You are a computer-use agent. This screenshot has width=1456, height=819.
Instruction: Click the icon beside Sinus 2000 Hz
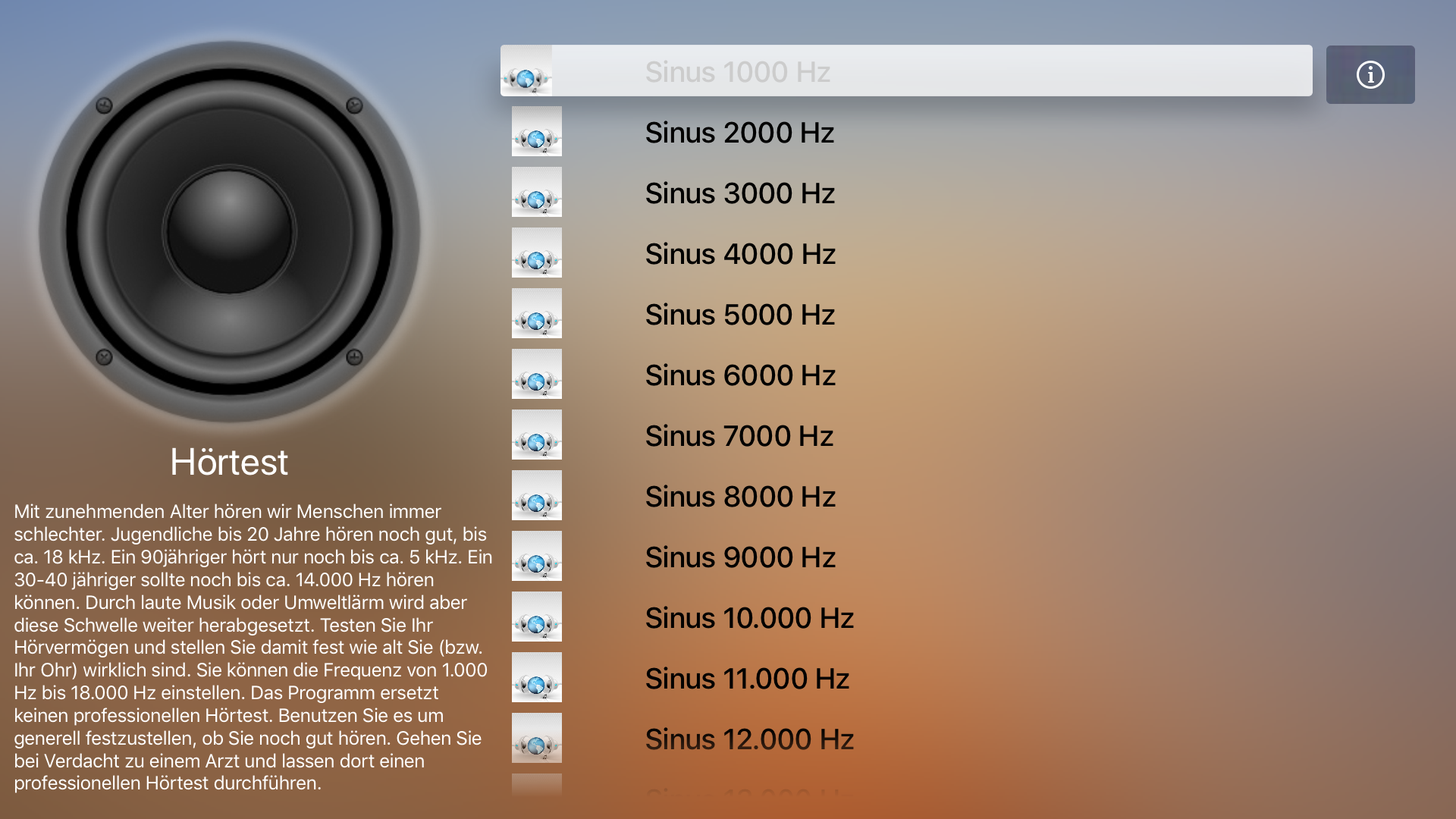[537, 131]
